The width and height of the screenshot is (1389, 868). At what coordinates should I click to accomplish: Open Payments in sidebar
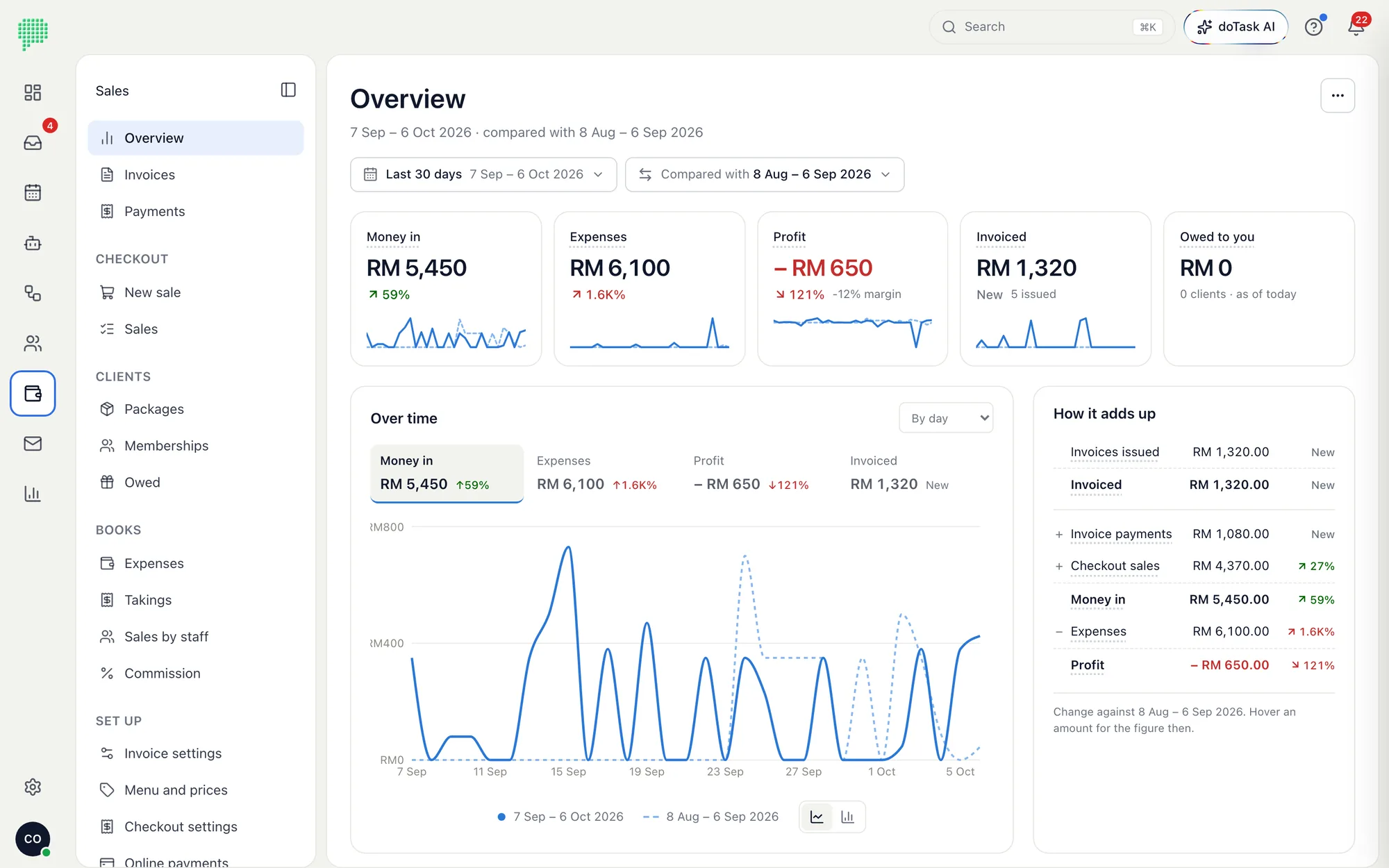click(196, 211)
